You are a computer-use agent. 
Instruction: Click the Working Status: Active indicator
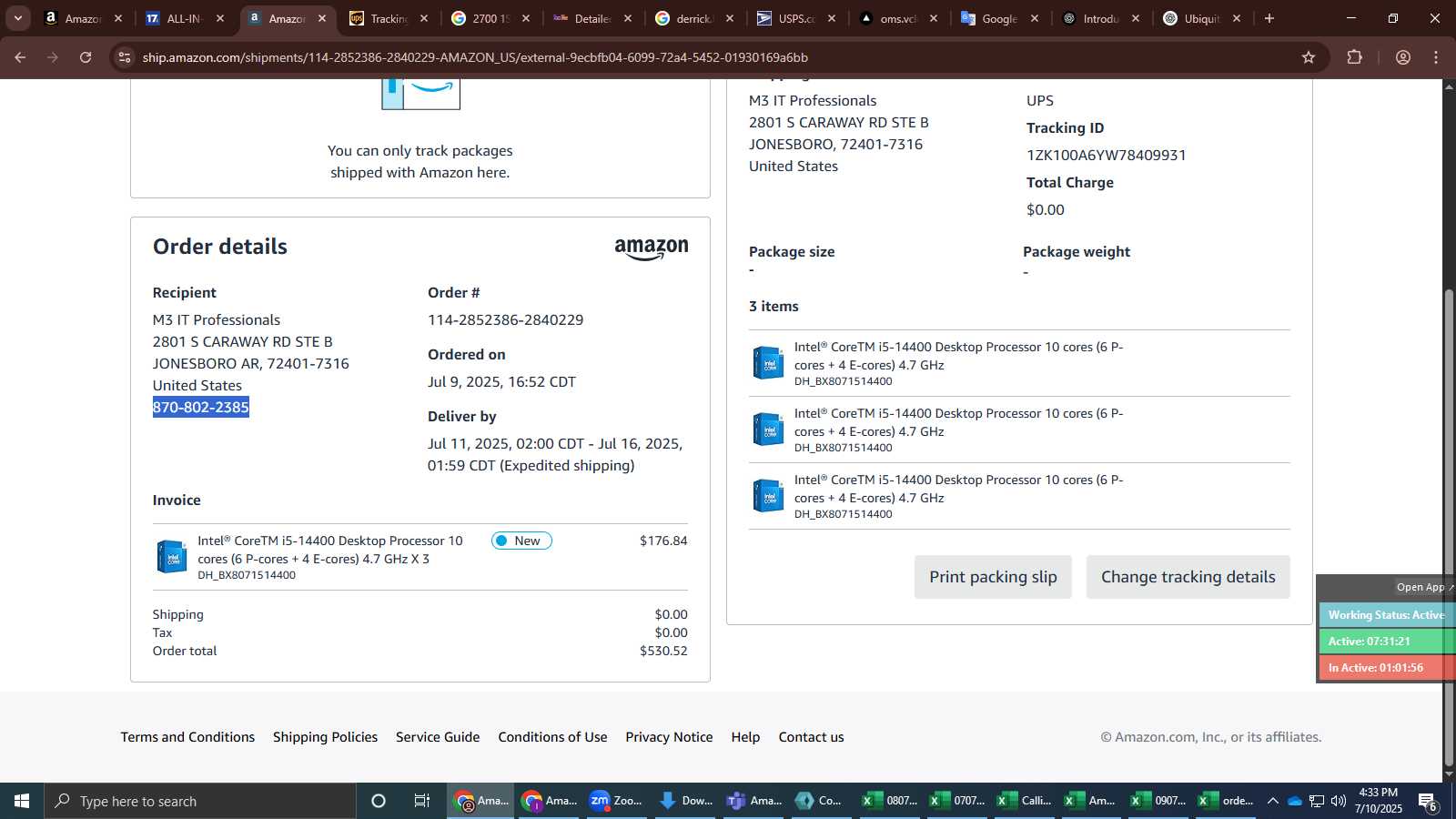point(1386,615)
